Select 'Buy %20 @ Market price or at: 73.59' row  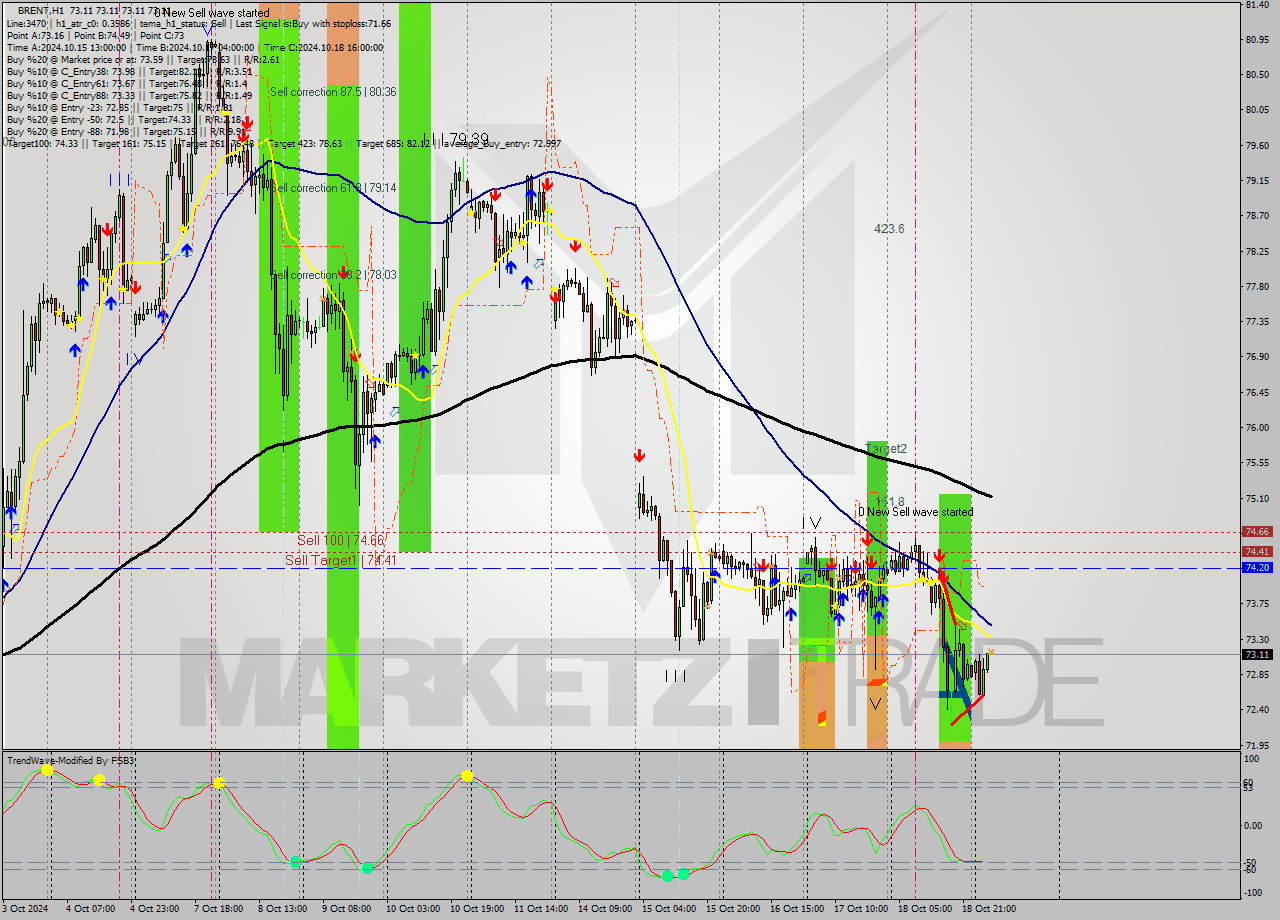click(143, 59)
